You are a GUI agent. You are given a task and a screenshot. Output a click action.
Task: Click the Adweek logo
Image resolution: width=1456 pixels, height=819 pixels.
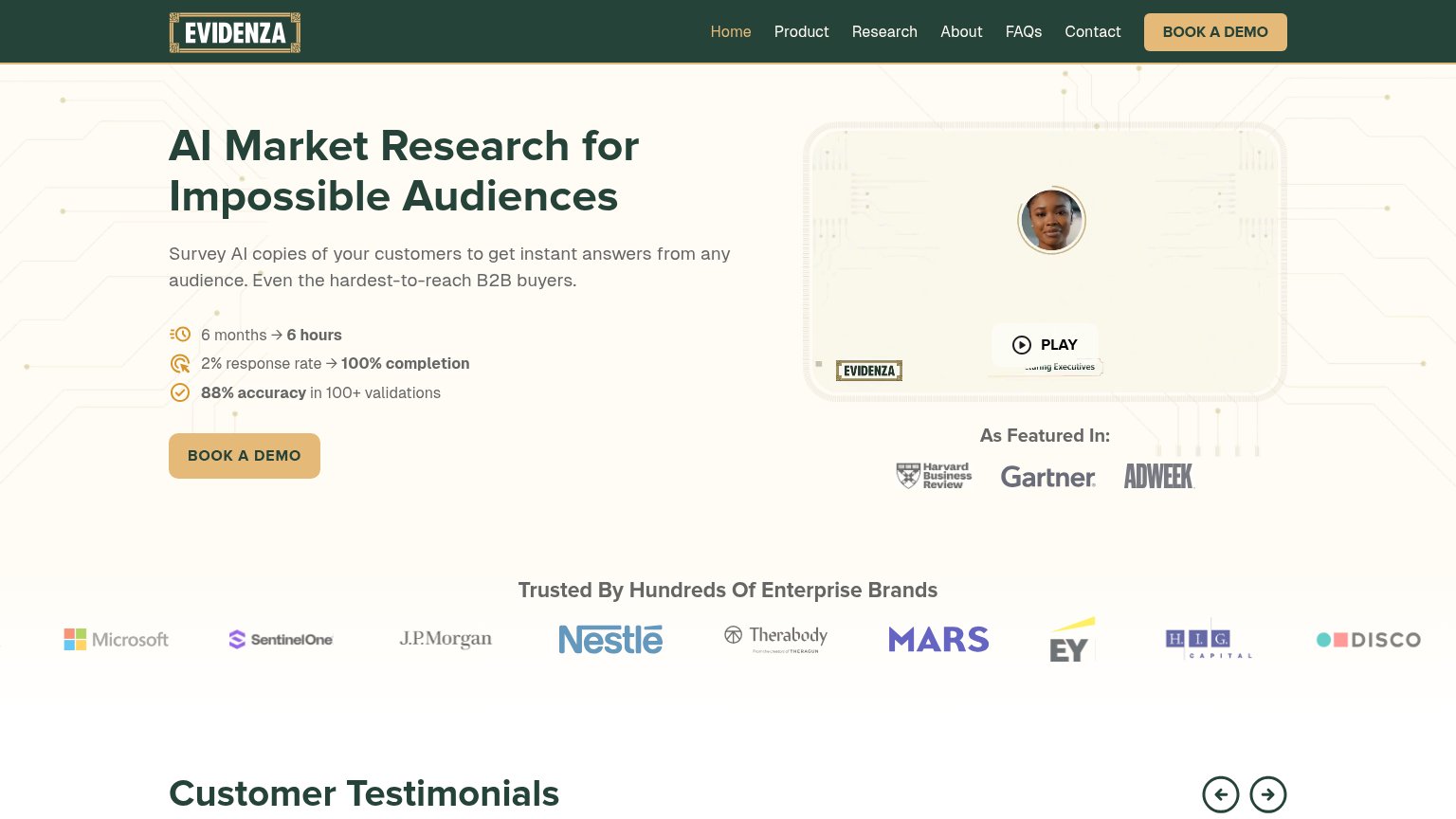click(x=1158, y=476)
